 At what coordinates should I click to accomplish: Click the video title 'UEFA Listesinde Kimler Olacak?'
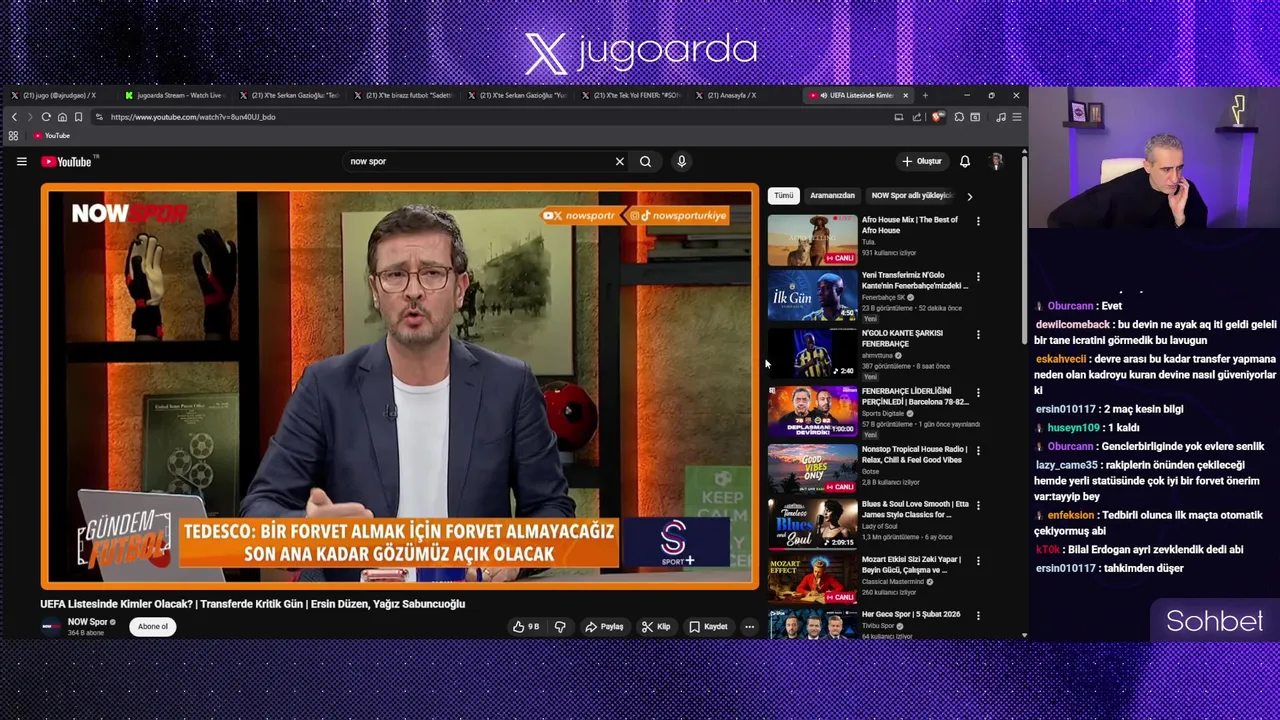pyautogui.click(x=252, y=604)
